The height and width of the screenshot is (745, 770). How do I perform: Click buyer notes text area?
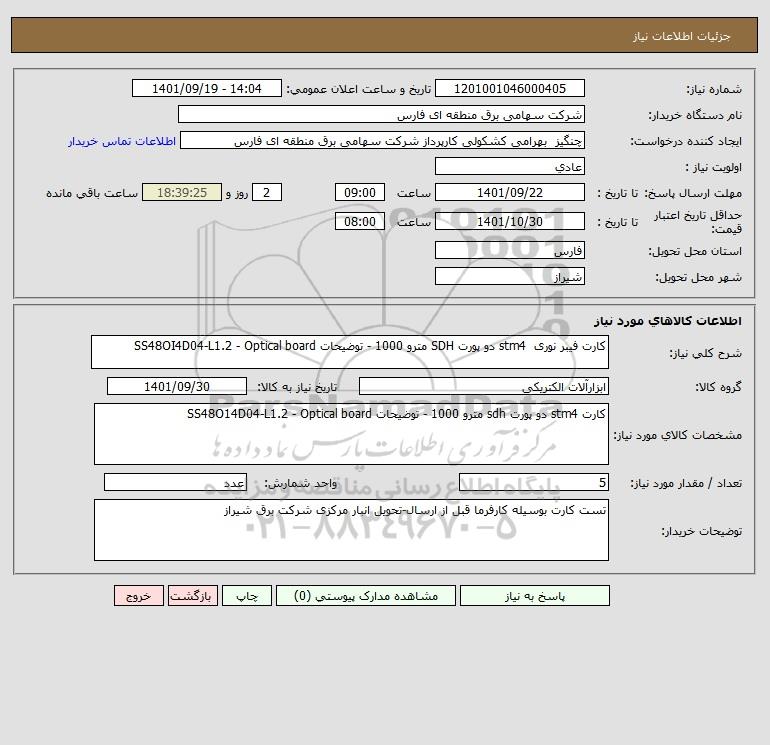tap(351, 530)
